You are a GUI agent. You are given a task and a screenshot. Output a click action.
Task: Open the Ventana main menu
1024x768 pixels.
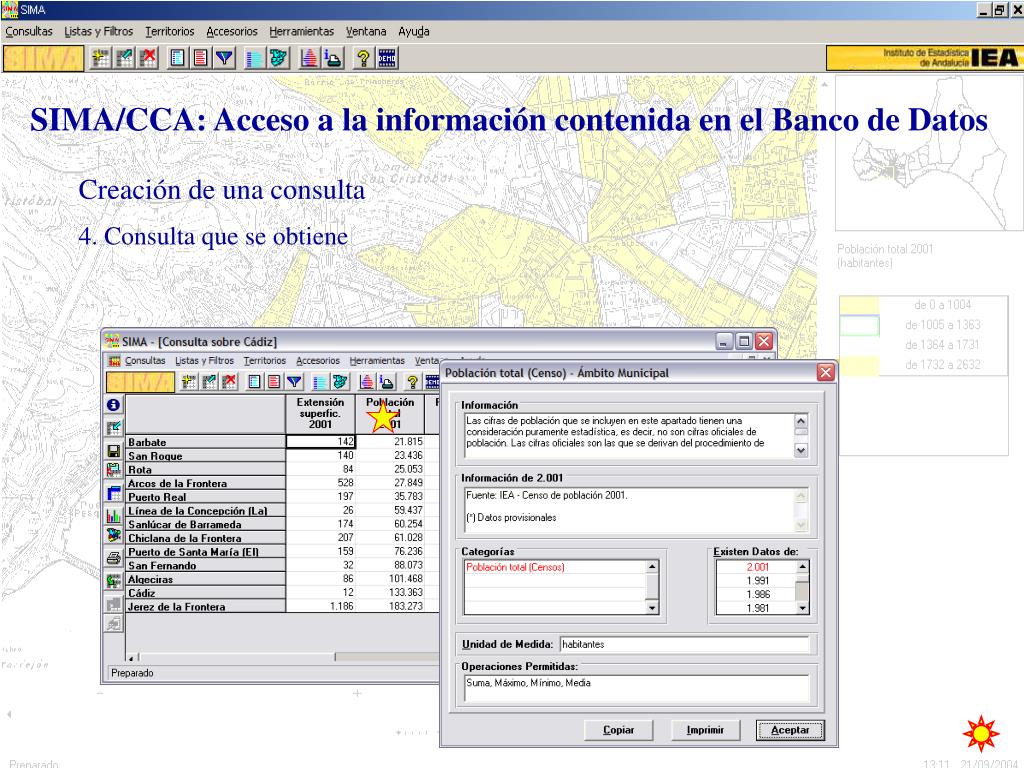pyautogui.click(x=366, y=31)
